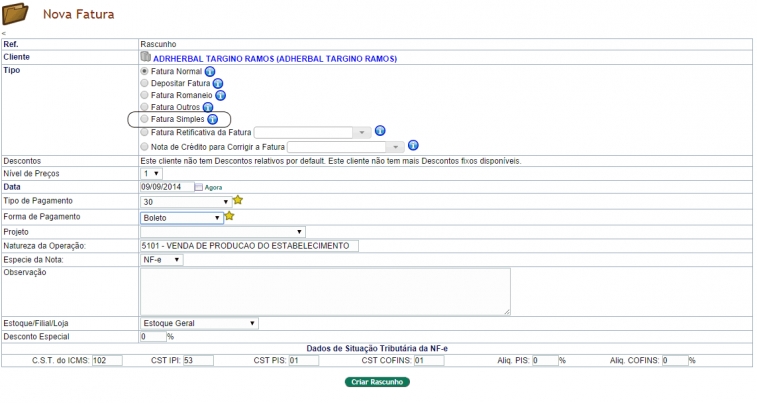Click the Observação text area
Image resolution: width=757 pixels, height=403 pixels.
pos(325,291)
